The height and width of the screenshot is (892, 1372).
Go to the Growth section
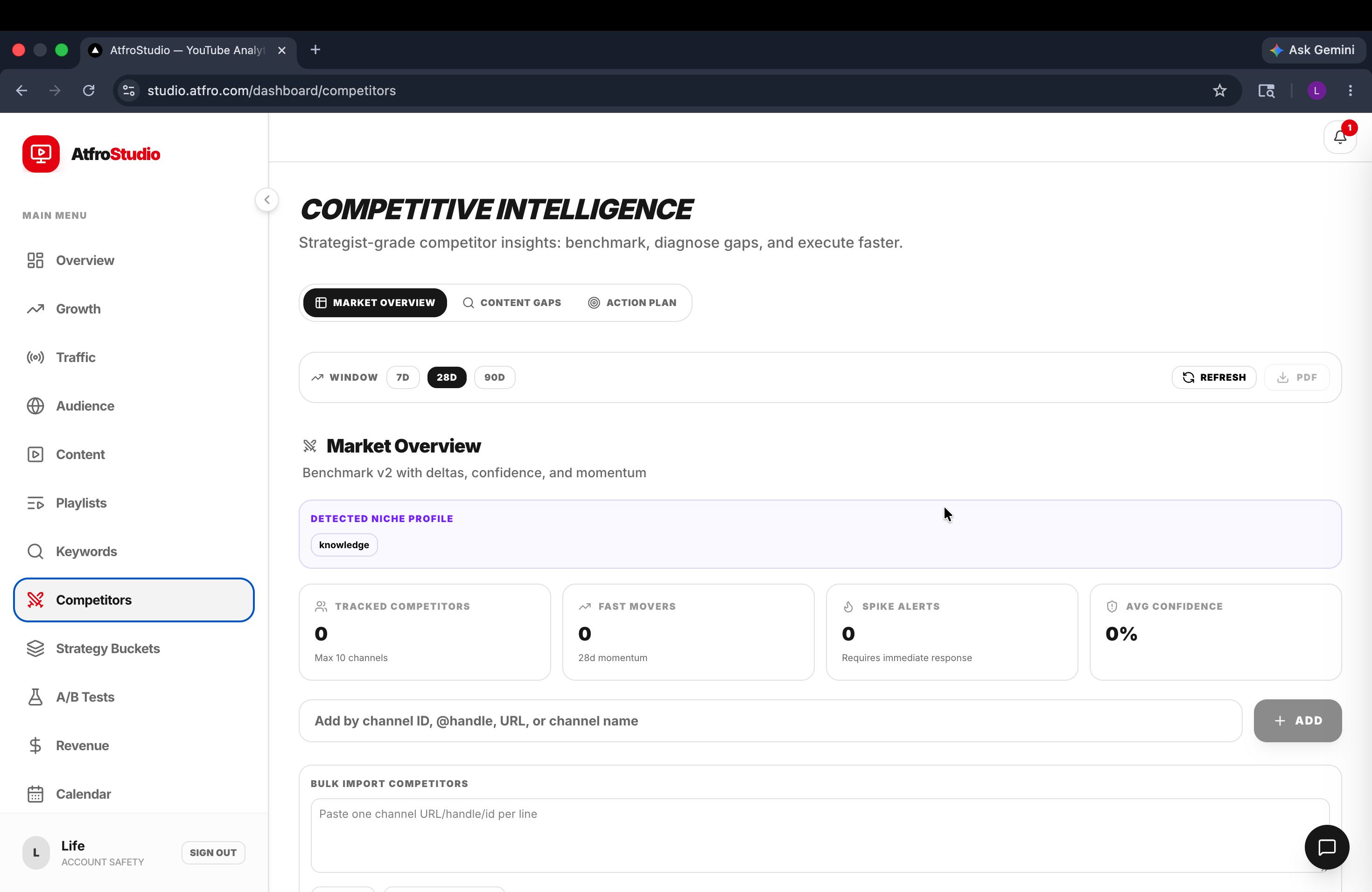pyautogui.click(x=134, y=309)
